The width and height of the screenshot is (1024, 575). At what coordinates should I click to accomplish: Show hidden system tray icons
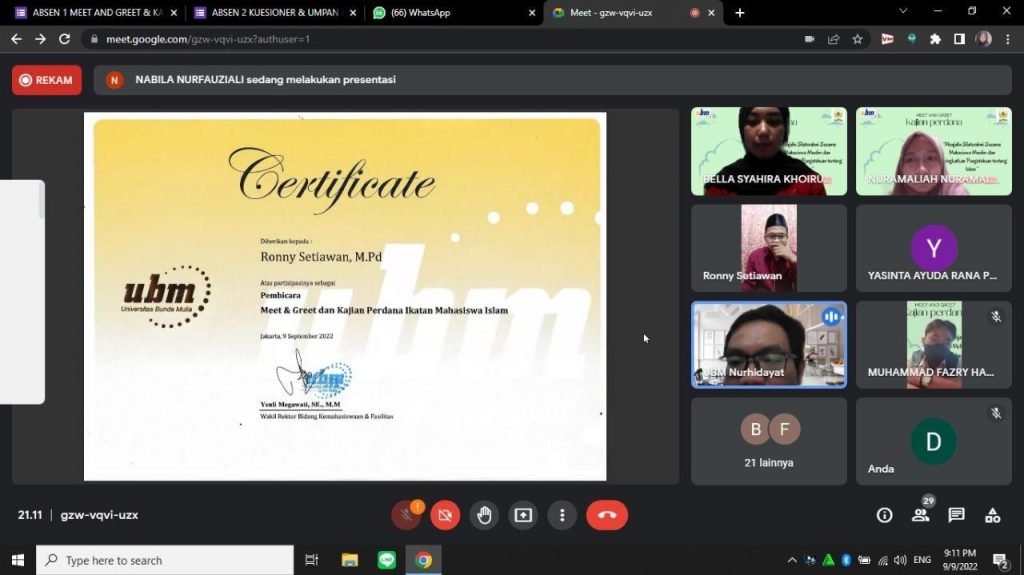pos(792,560)
